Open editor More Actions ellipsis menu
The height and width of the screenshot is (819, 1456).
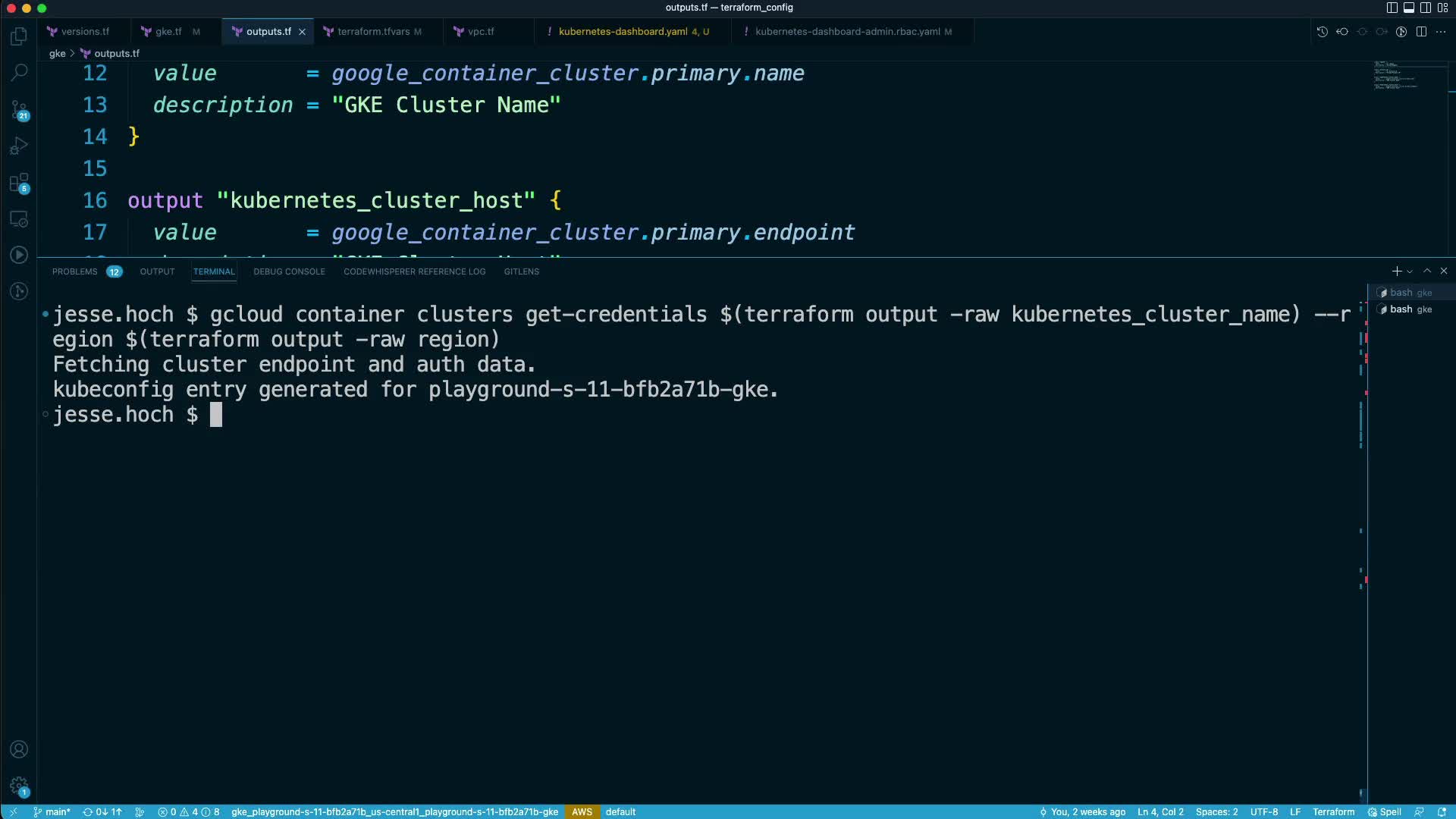tap(1441, 32)
